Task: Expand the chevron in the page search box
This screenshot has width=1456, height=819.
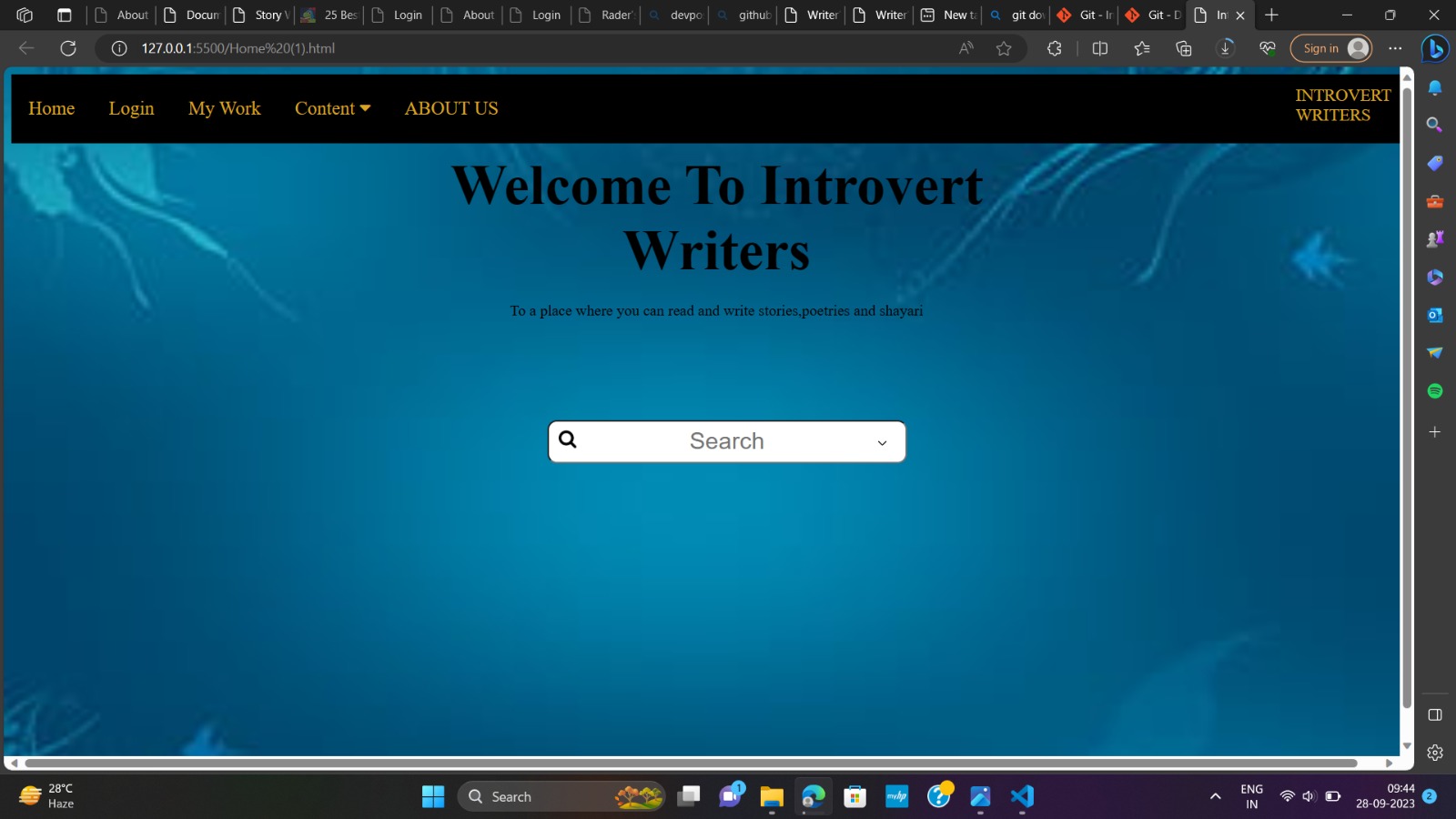Action: tap(882, 443)
